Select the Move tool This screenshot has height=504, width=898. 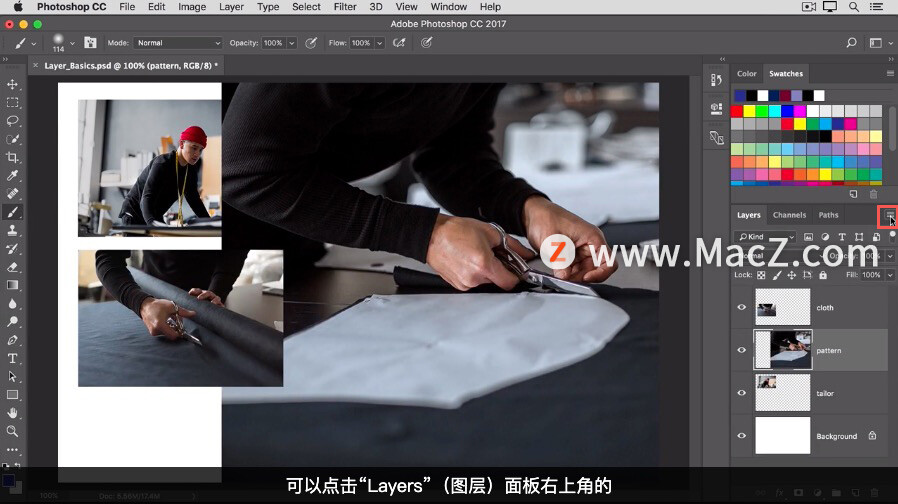[12, 84]
